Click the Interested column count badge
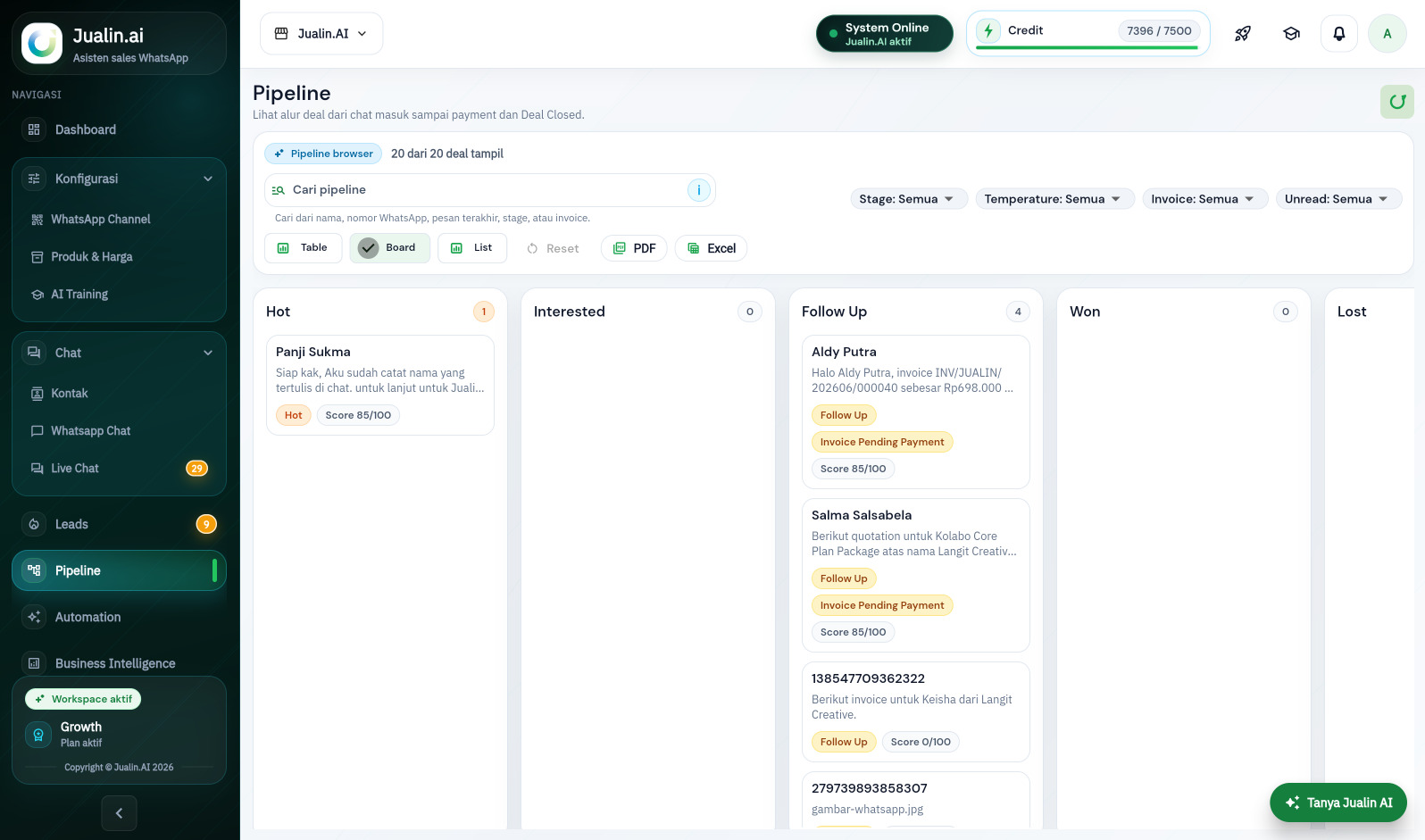This screenshot has height=840, width=1425. click(750, 312)
